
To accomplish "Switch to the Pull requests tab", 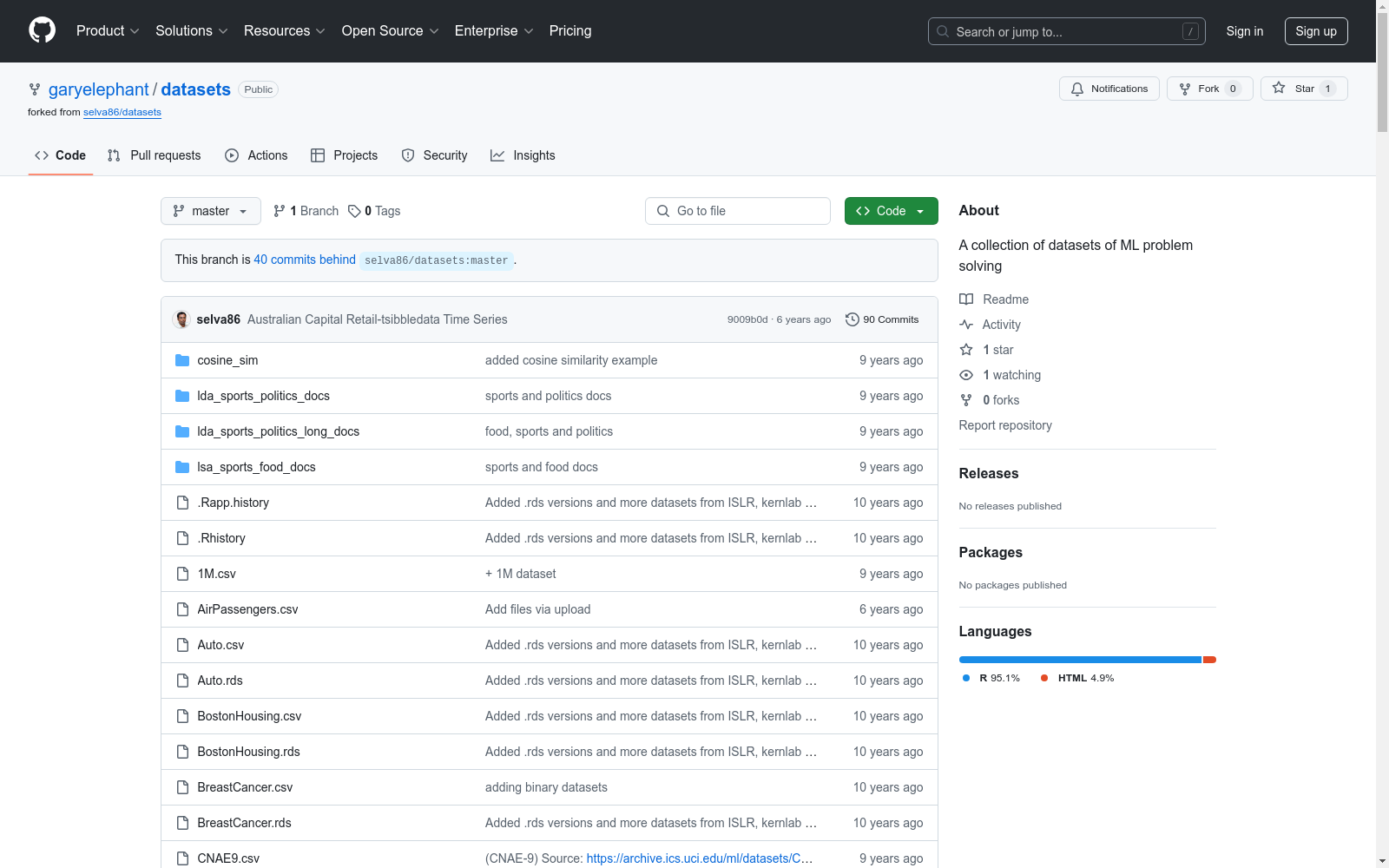I will coord(154,155).
